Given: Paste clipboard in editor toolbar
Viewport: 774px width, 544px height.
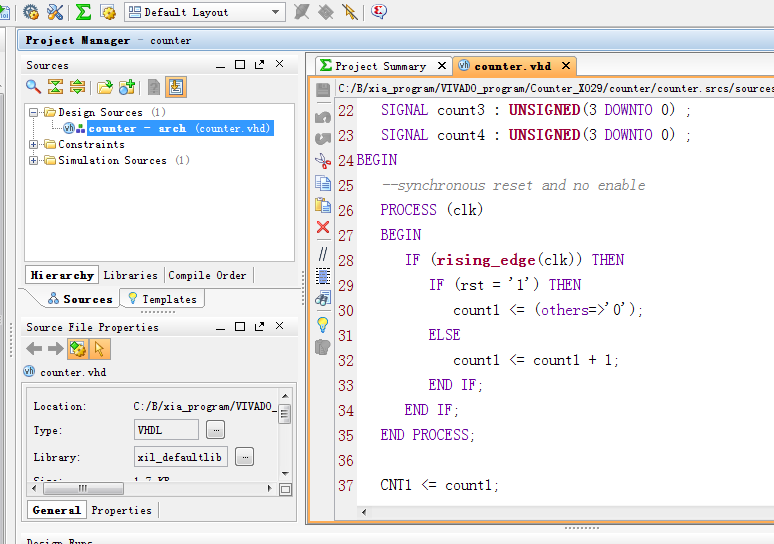Looking at the screenshot, I should [323, 205].
